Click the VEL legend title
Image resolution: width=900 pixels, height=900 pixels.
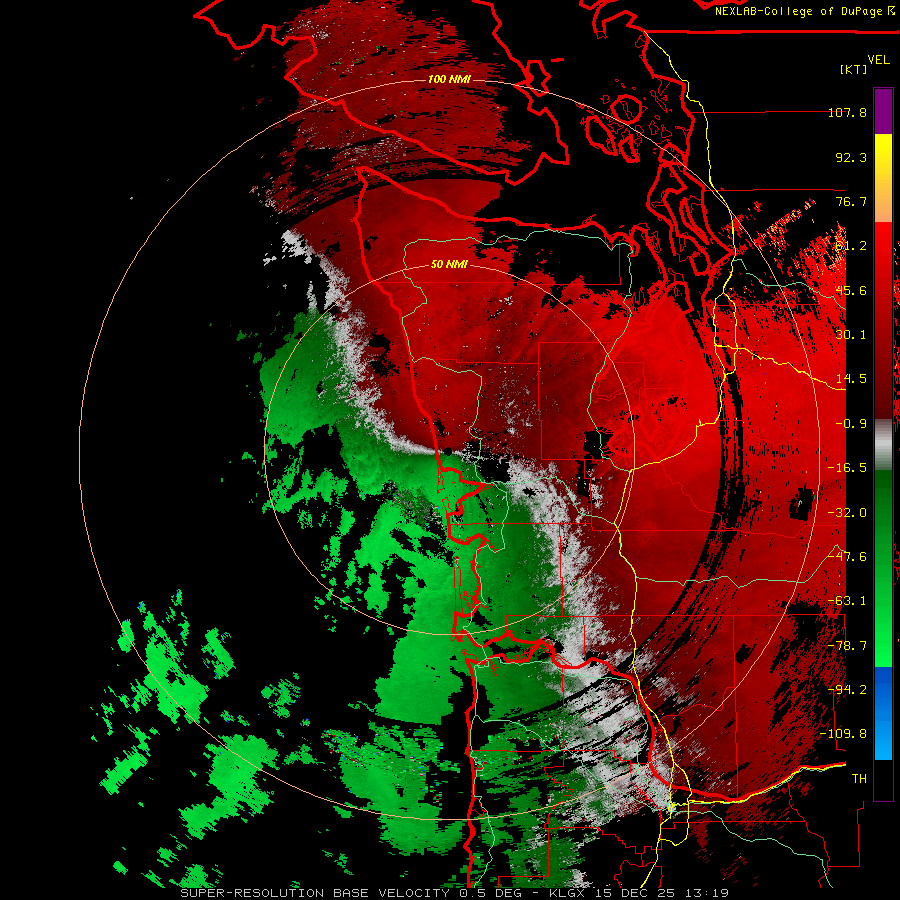878,59
